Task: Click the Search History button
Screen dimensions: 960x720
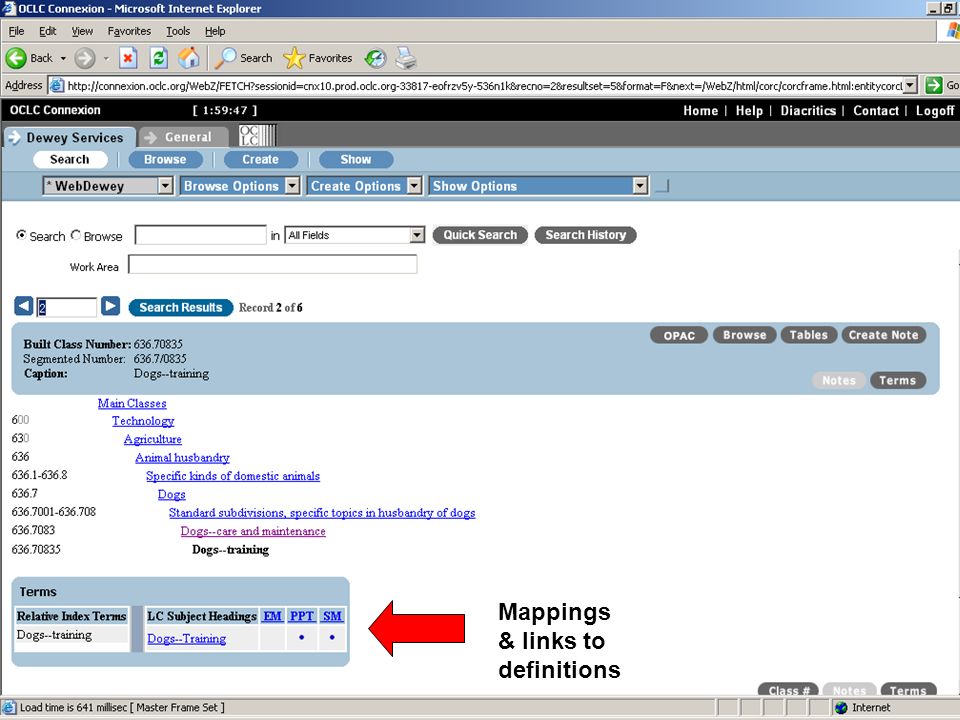Action: pyautogui.click(x=585, y=235)
